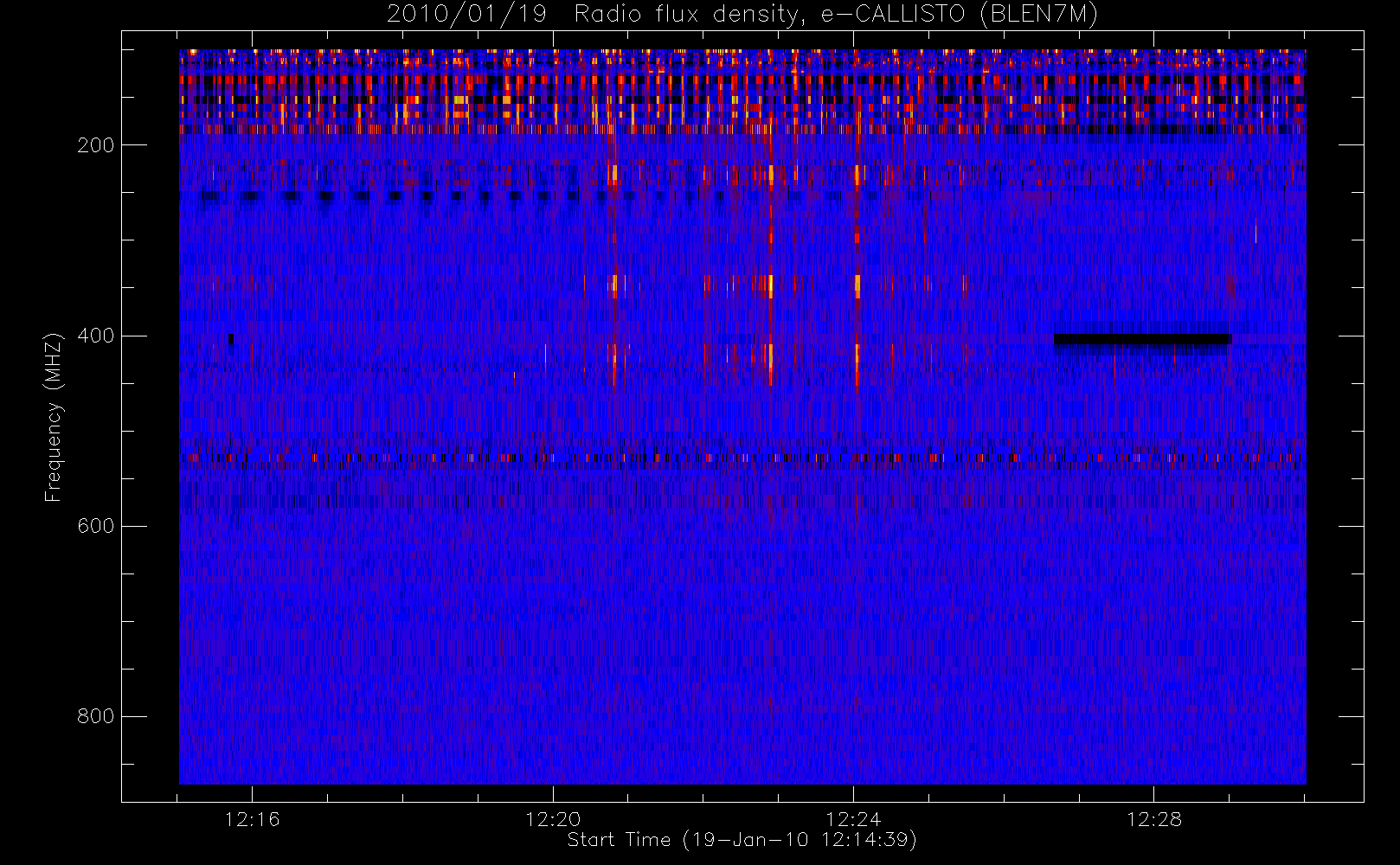Click the 'Frequency (MHZ)' axis label
The width and height of the screenshot is (1400, 865).
click(x=54, y=417)
